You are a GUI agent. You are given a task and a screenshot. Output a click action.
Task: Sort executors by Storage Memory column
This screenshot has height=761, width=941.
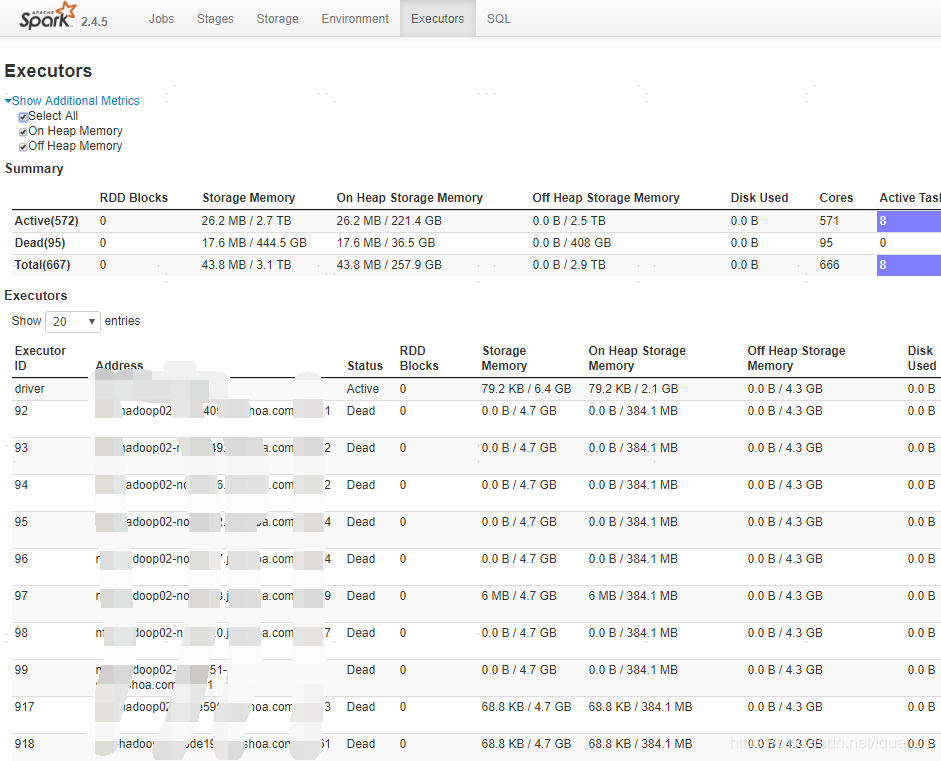[504, 358]
